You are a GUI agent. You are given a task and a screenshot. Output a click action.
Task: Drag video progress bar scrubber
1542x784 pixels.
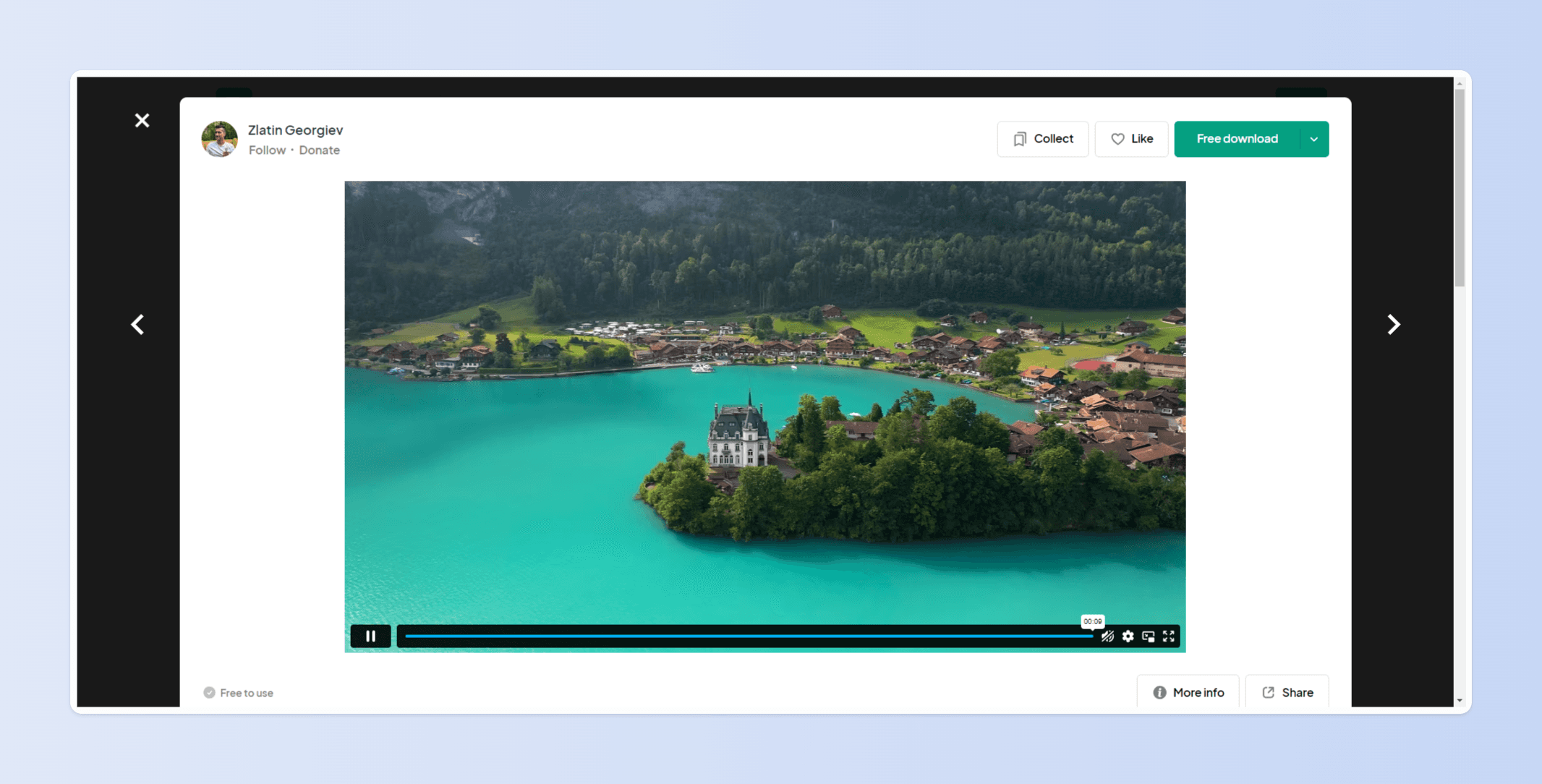1091,636
